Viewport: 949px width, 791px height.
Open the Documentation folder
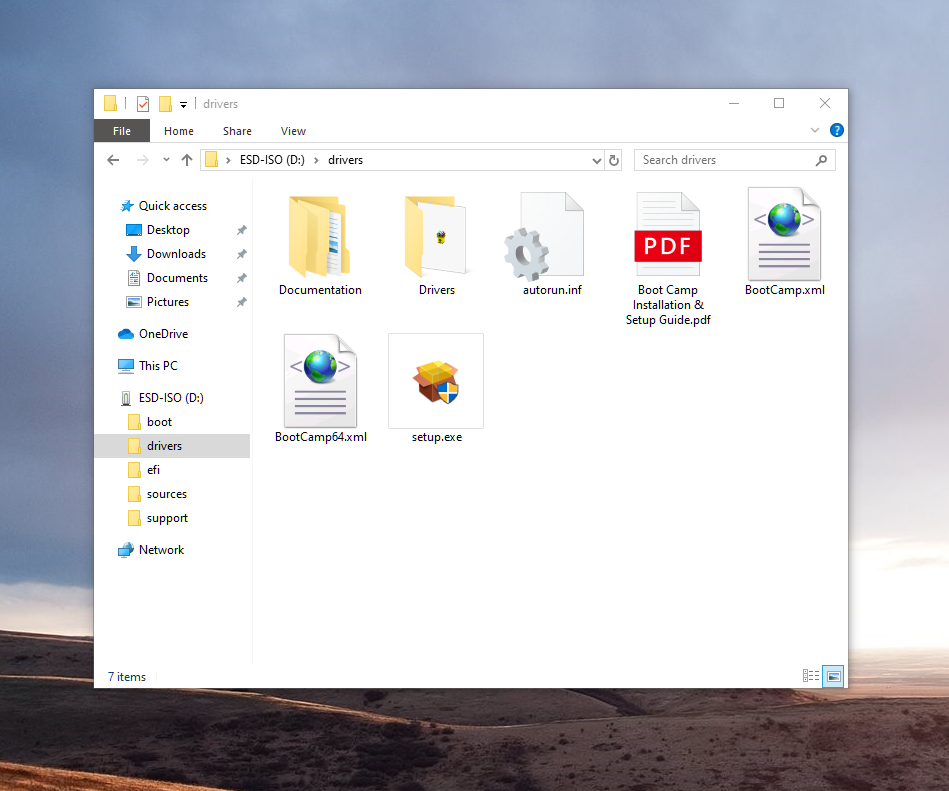point(320,244)
